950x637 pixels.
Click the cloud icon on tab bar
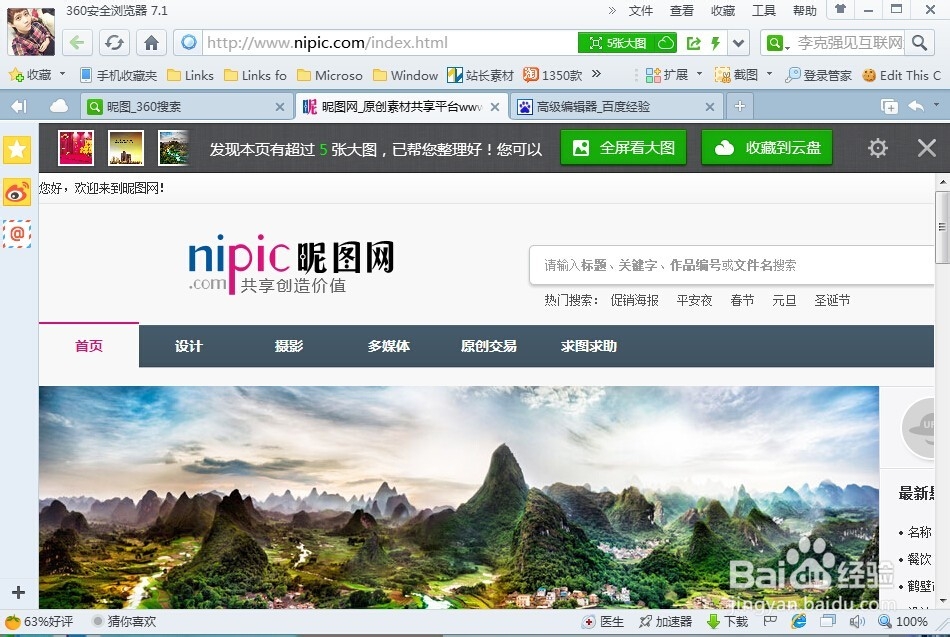pos(59,107)
